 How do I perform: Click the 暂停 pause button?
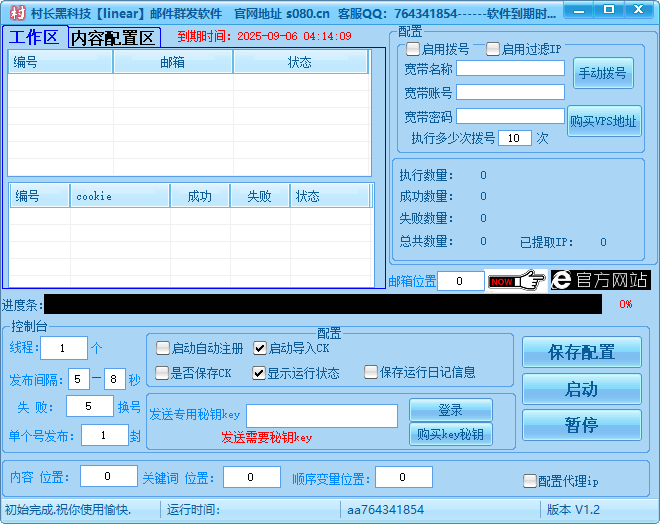pos(581,425)
